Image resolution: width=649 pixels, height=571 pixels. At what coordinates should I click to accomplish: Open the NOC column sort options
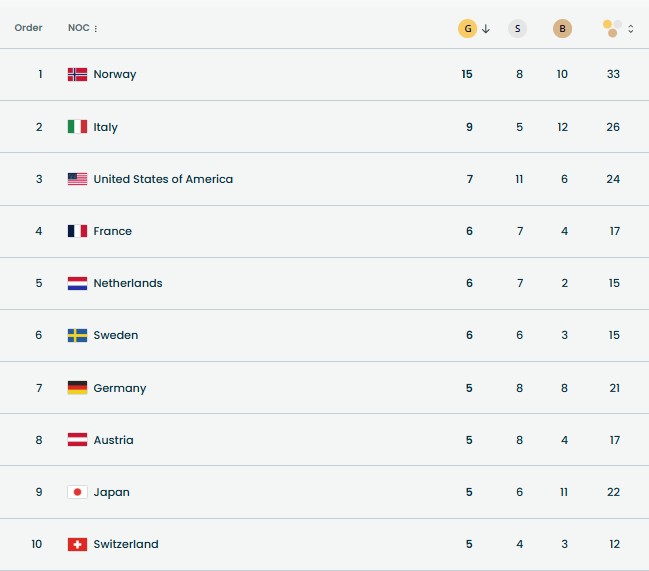click(x=96, y=29)
